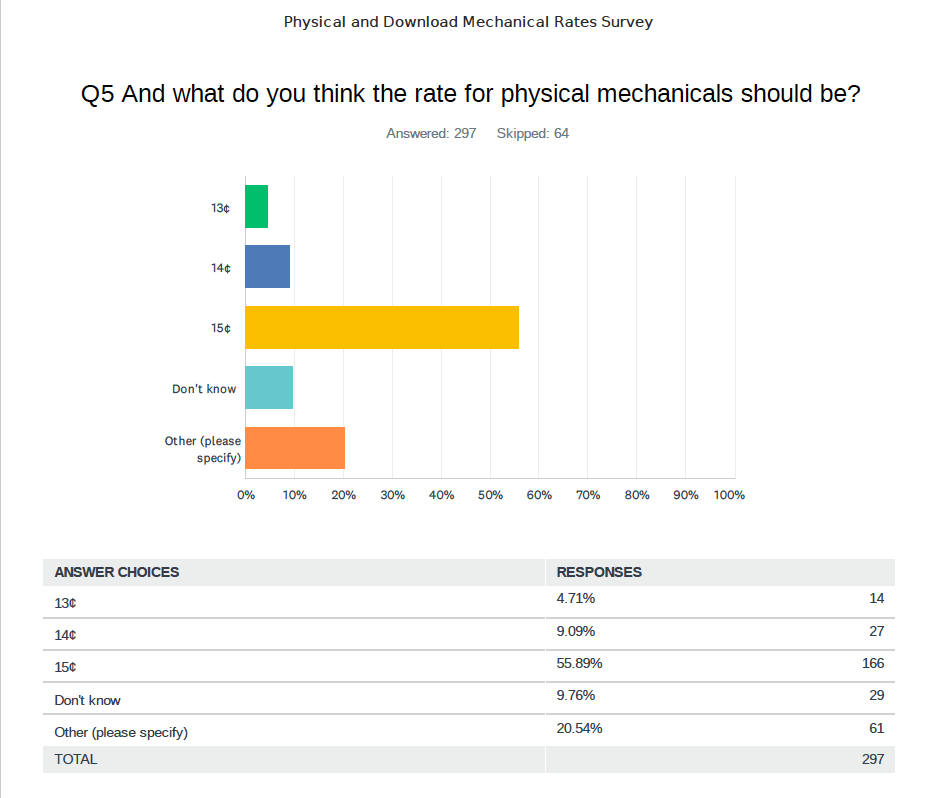Click the TOTAL row label
The image size is (931, 798).
coord(76,759)
